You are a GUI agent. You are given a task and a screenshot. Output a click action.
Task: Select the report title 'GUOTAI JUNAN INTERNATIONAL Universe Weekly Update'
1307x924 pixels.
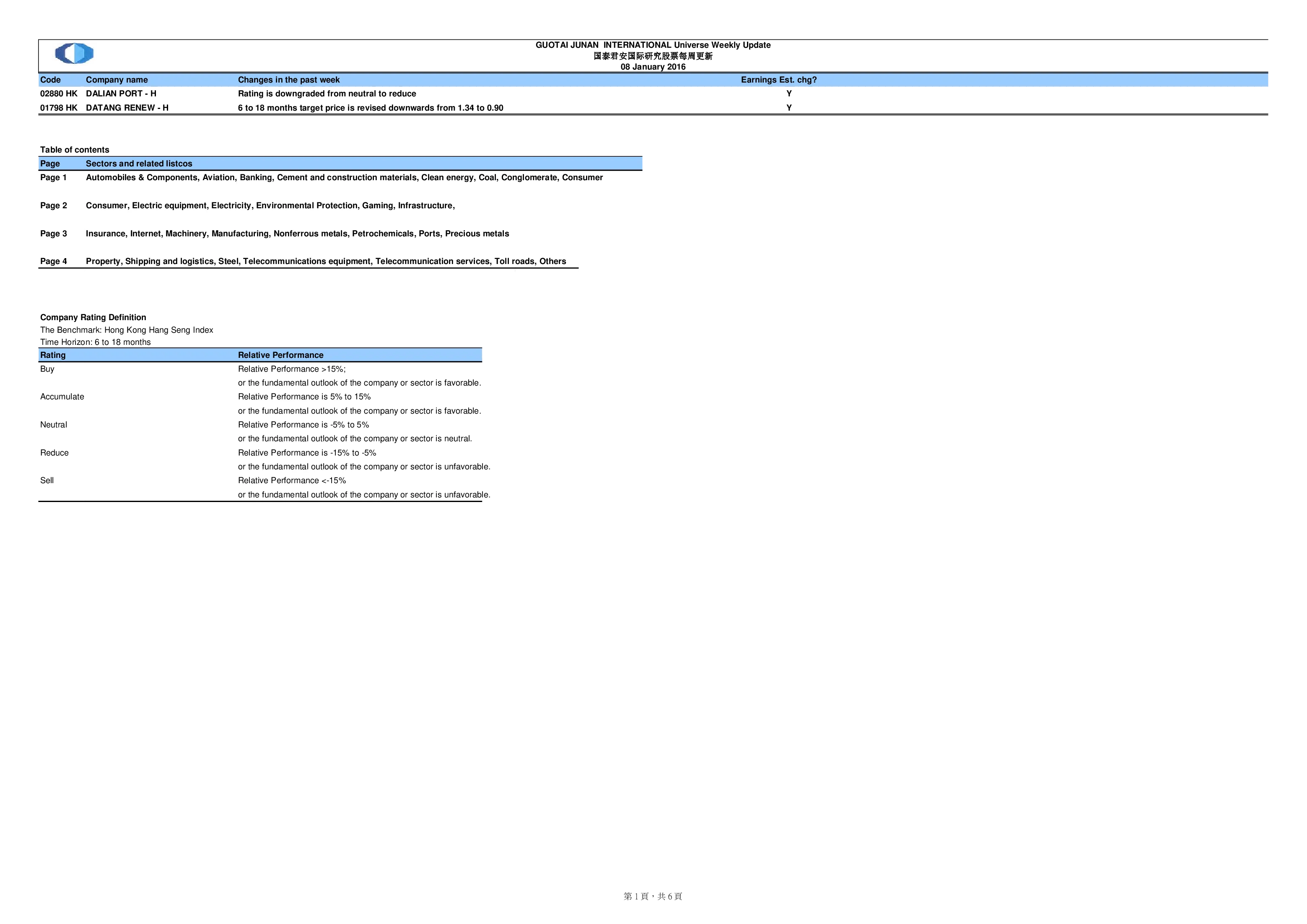coord(653,45)
